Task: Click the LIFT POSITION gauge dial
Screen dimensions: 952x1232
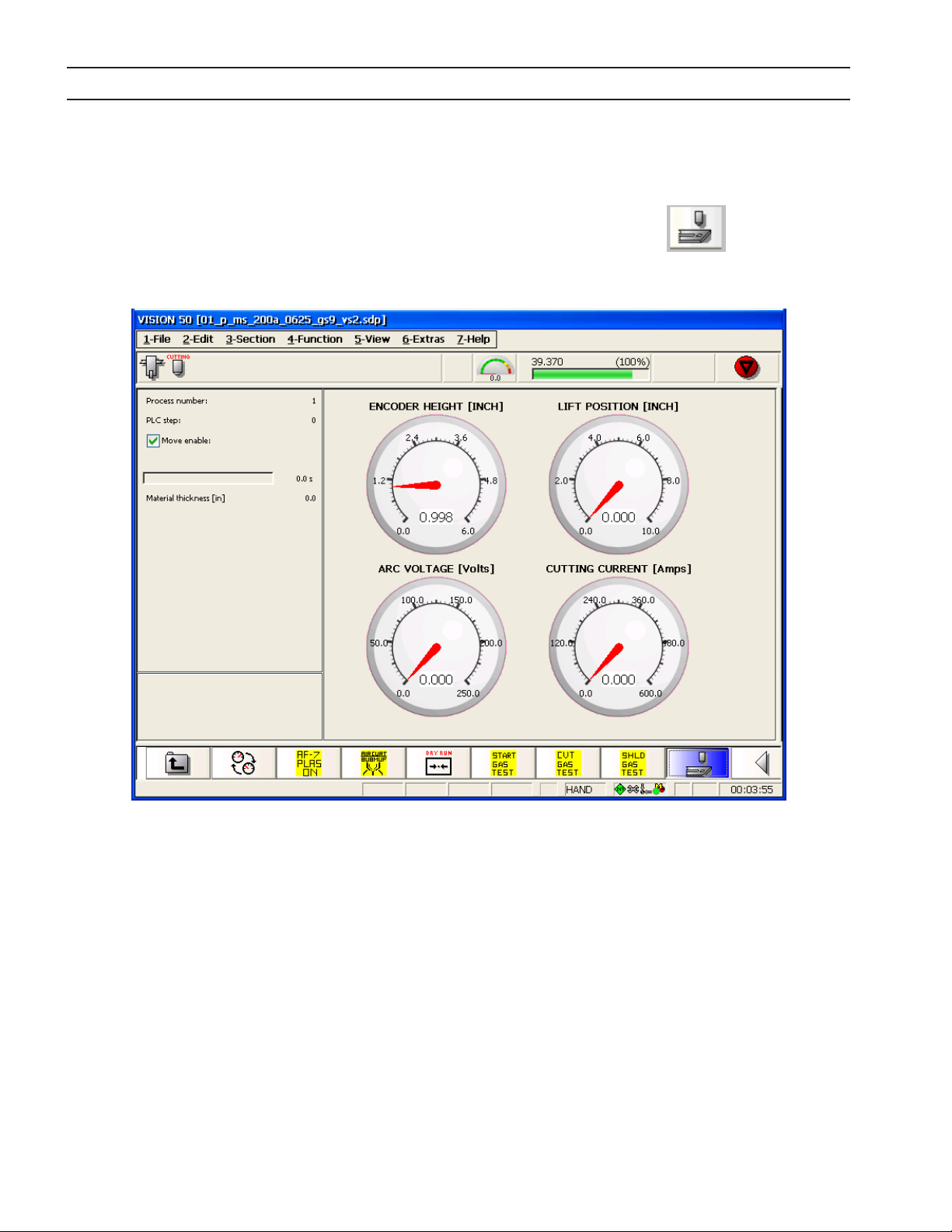Action: (619, 484)
